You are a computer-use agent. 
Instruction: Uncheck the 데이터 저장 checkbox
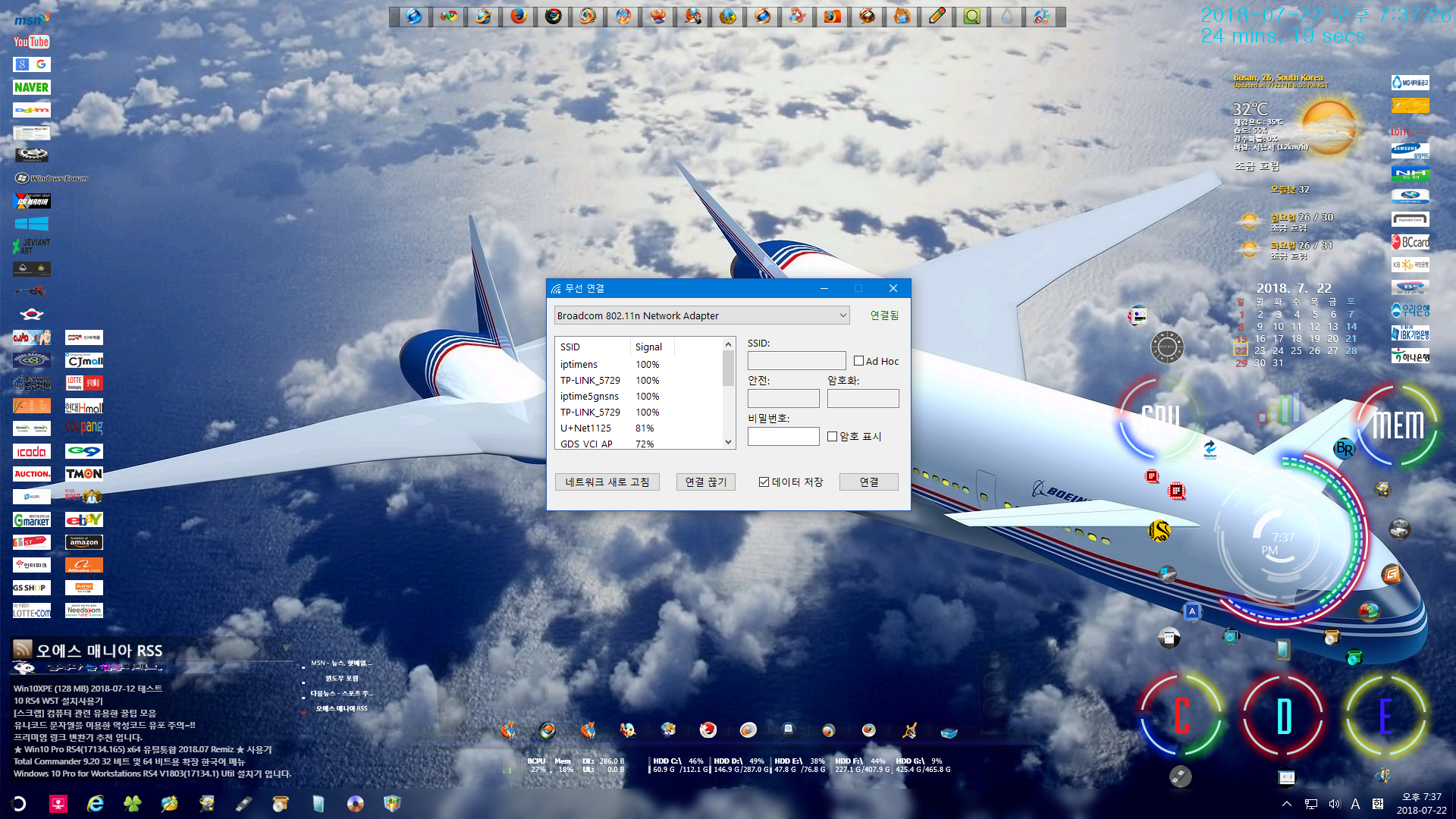(764, 482)
